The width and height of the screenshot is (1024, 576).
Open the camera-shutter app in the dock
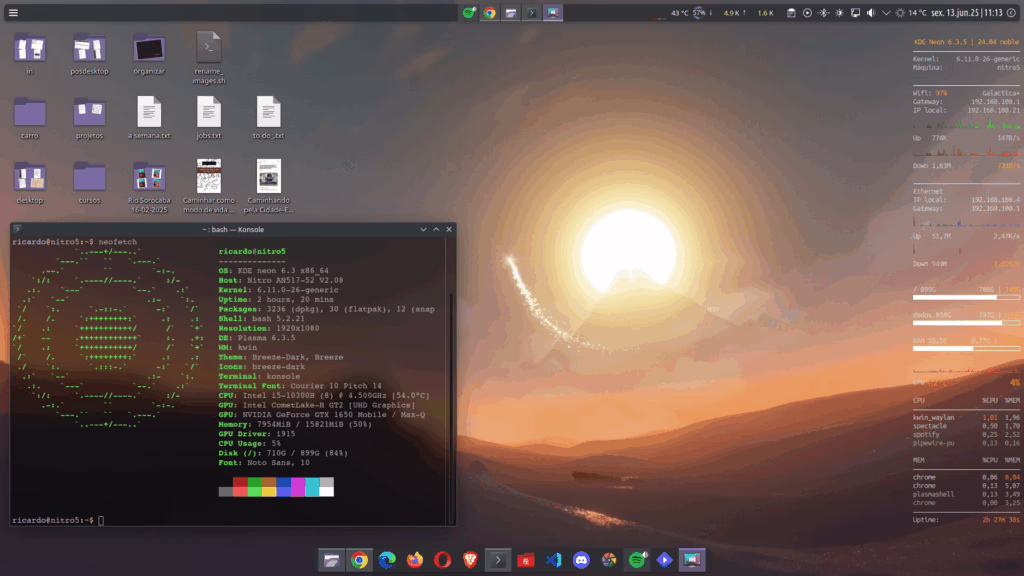609,560
